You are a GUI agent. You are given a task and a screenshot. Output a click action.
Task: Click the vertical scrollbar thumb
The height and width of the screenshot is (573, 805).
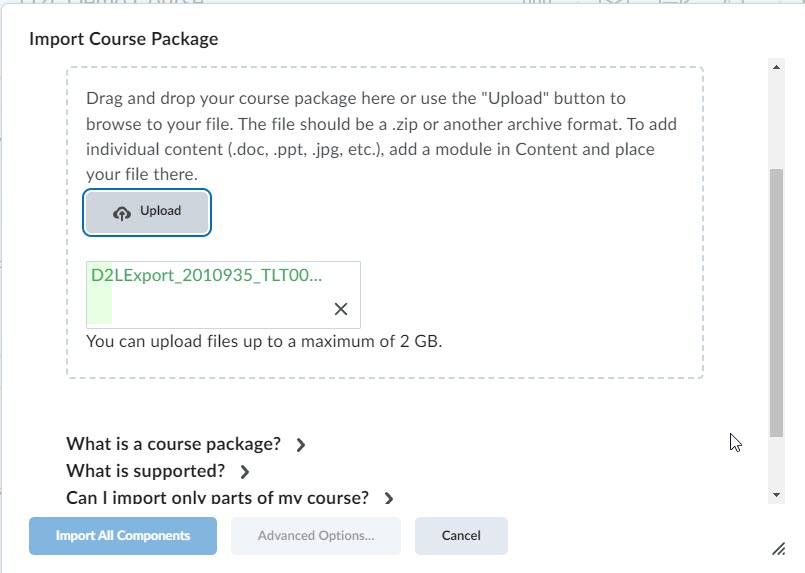[776, 300]
